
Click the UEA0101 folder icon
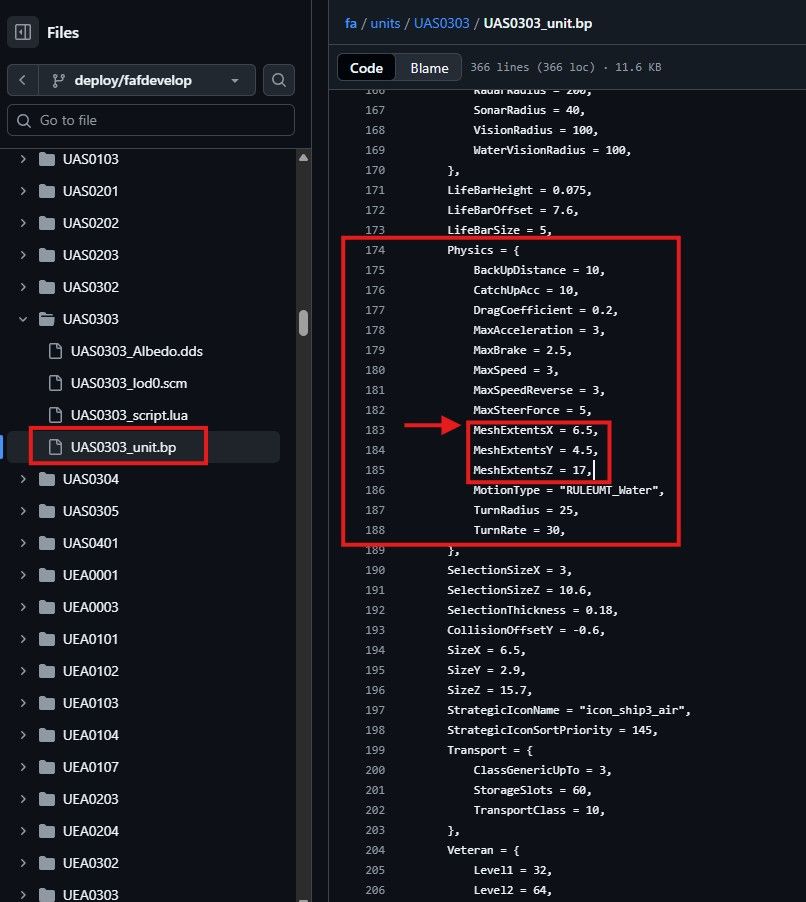(x=47, y=639)
